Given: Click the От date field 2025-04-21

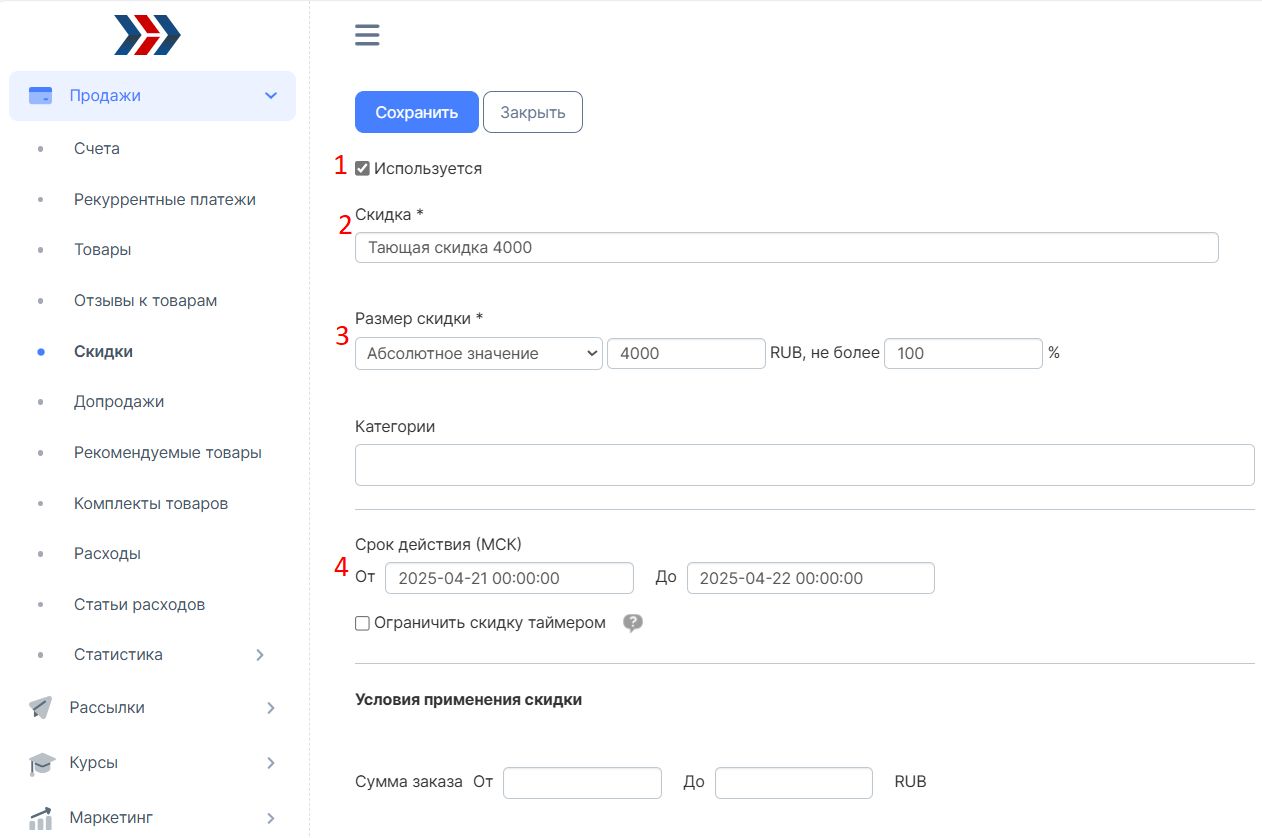Looking at the screenshot, I should click(x=509, y=578).
